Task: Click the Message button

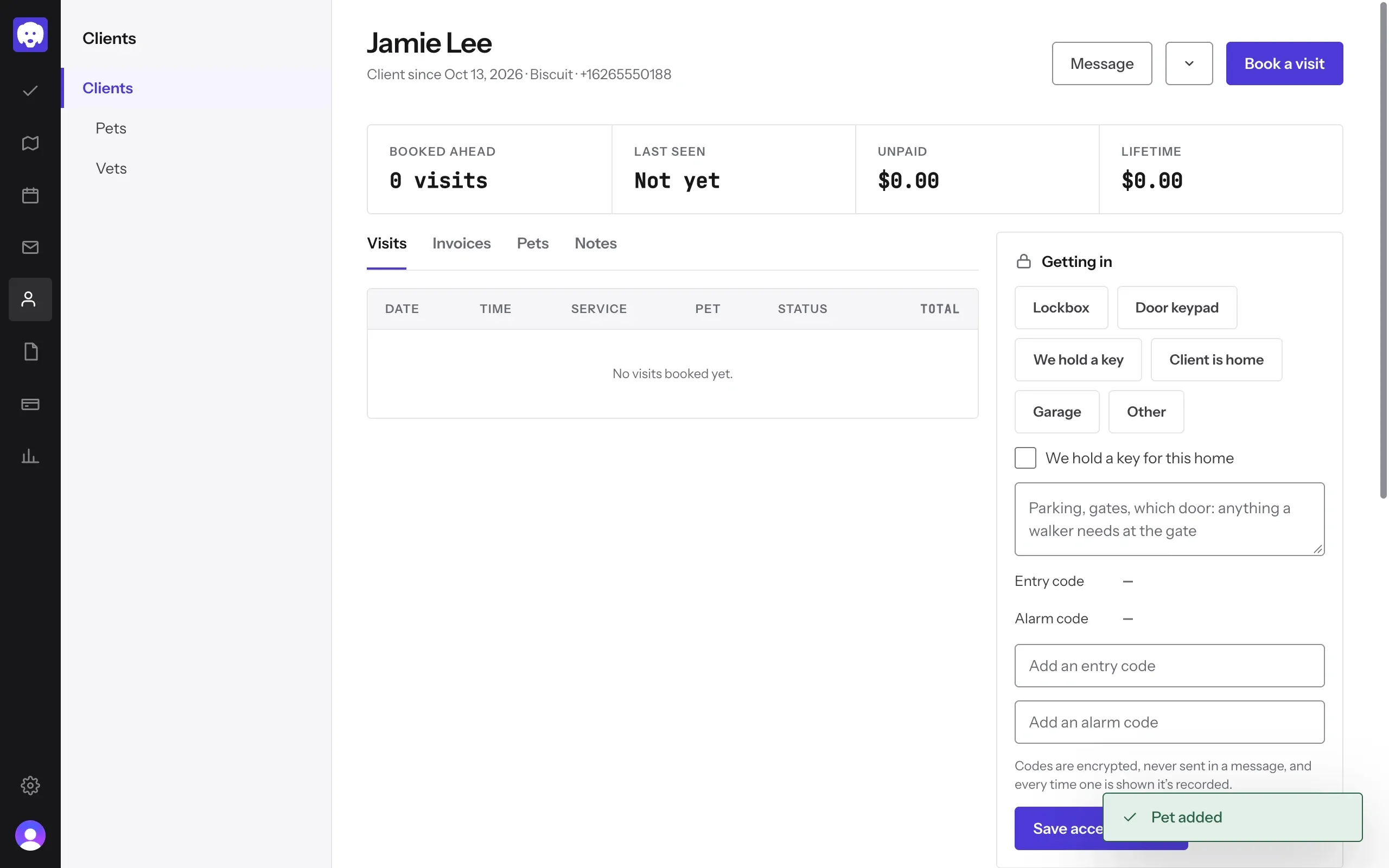Action: point(1101,63)
